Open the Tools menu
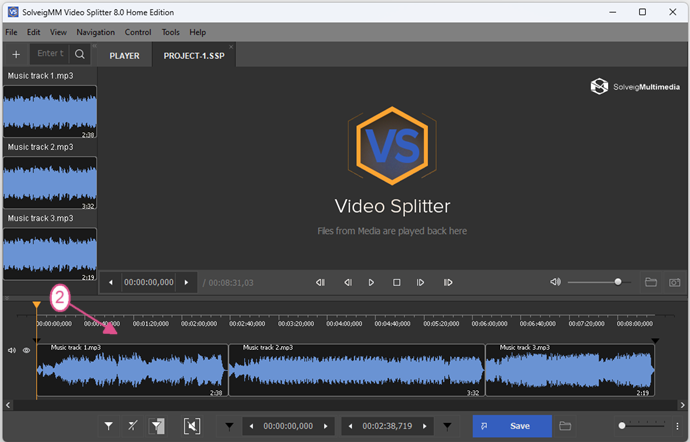 (170, 32)
